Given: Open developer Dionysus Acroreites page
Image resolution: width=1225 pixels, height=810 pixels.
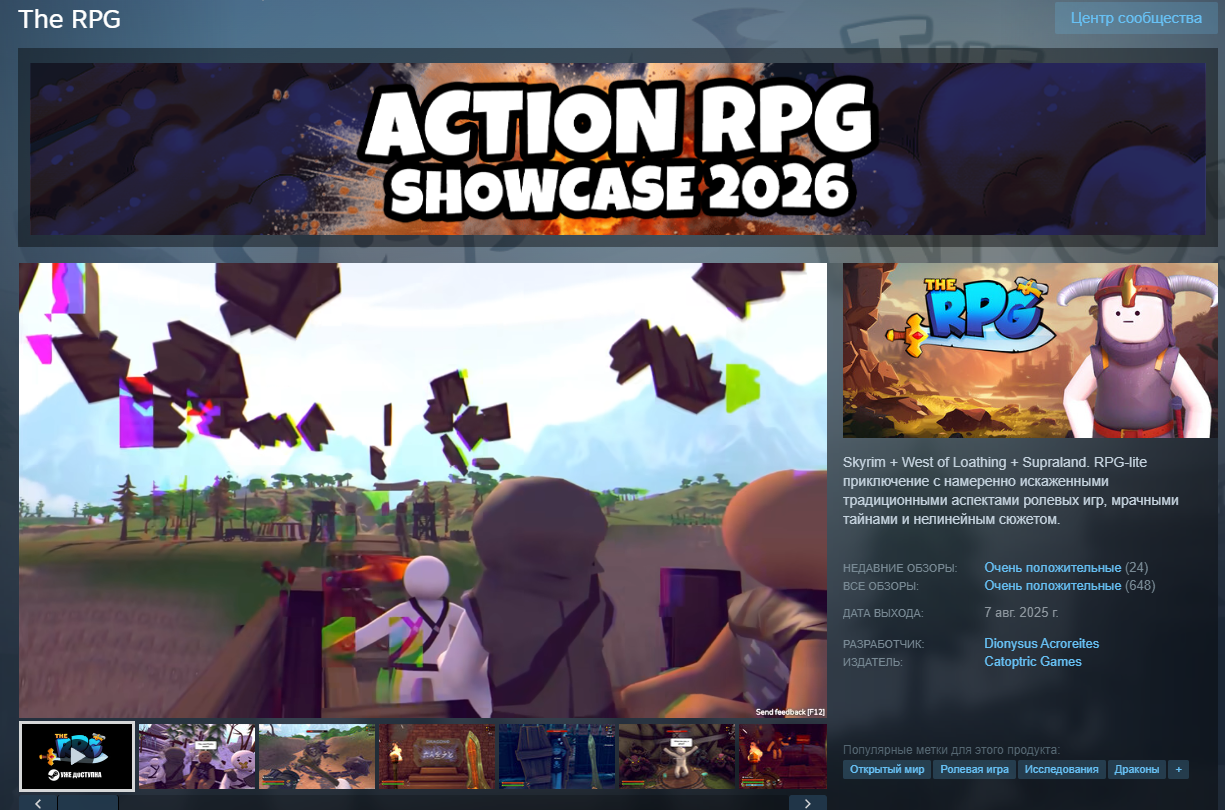Looking at the screenshot, I should tap(1041, 644).
